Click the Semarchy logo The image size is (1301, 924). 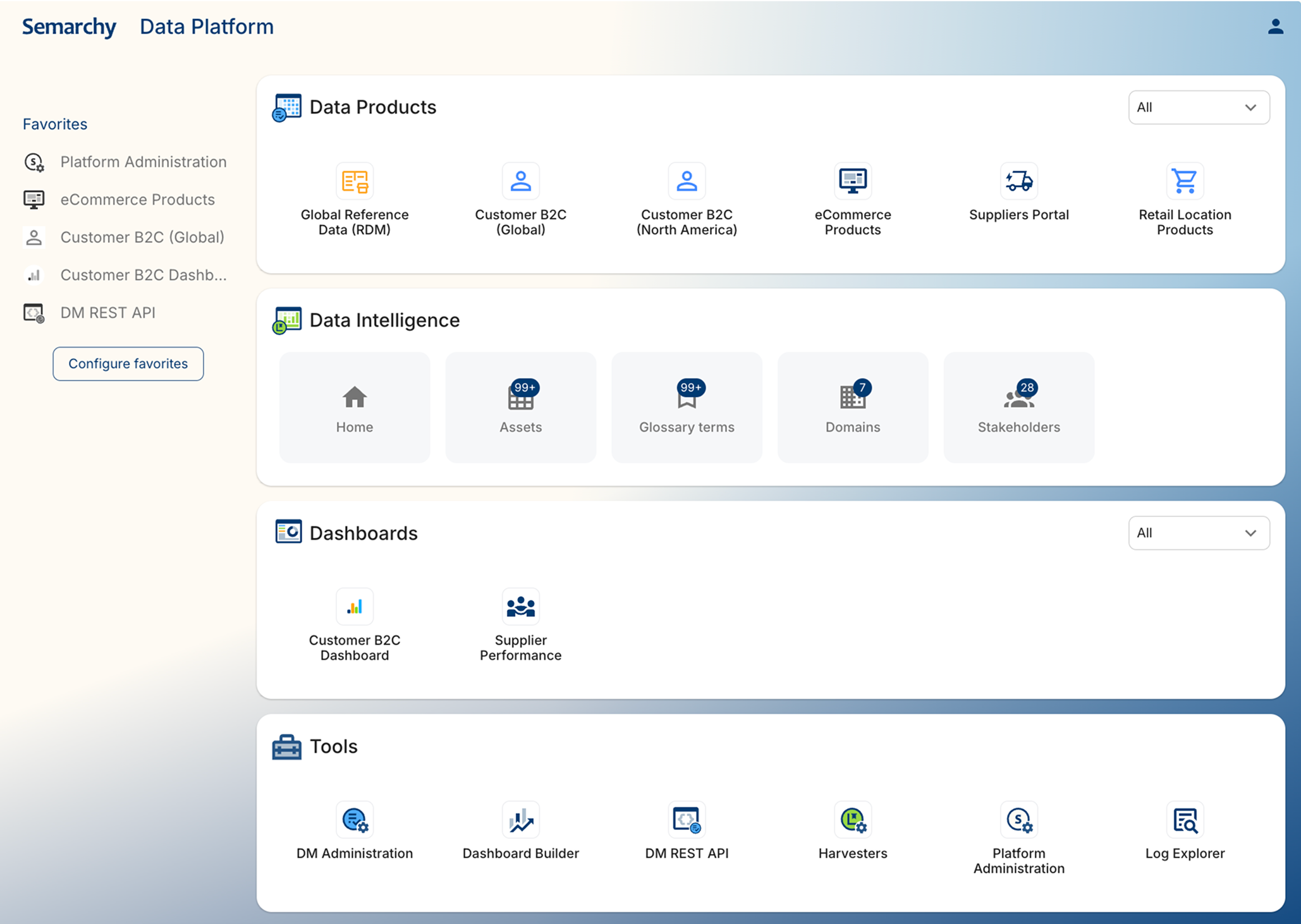tap(70, 27)
